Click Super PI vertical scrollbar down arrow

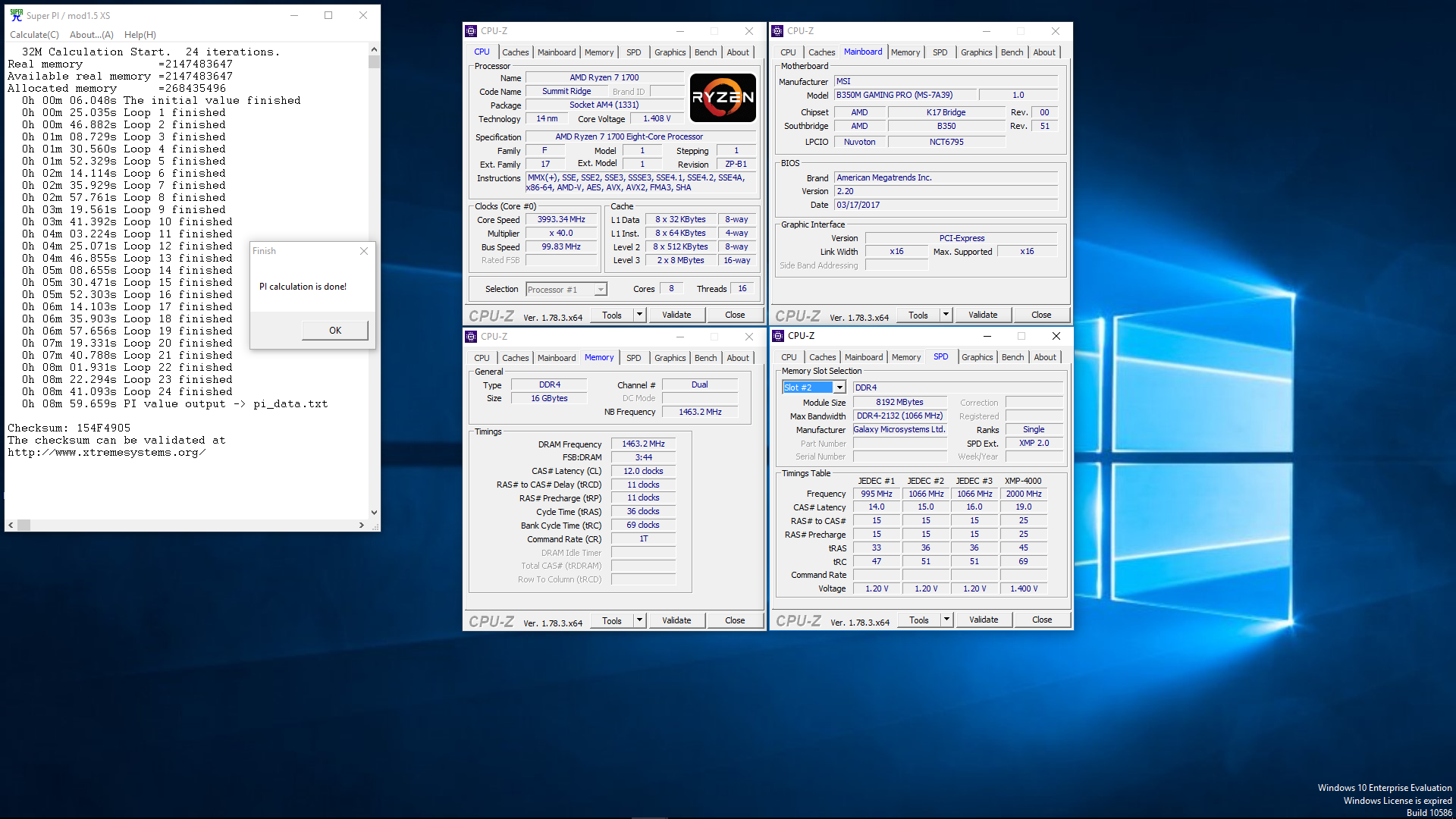click(x=374, y=513)
